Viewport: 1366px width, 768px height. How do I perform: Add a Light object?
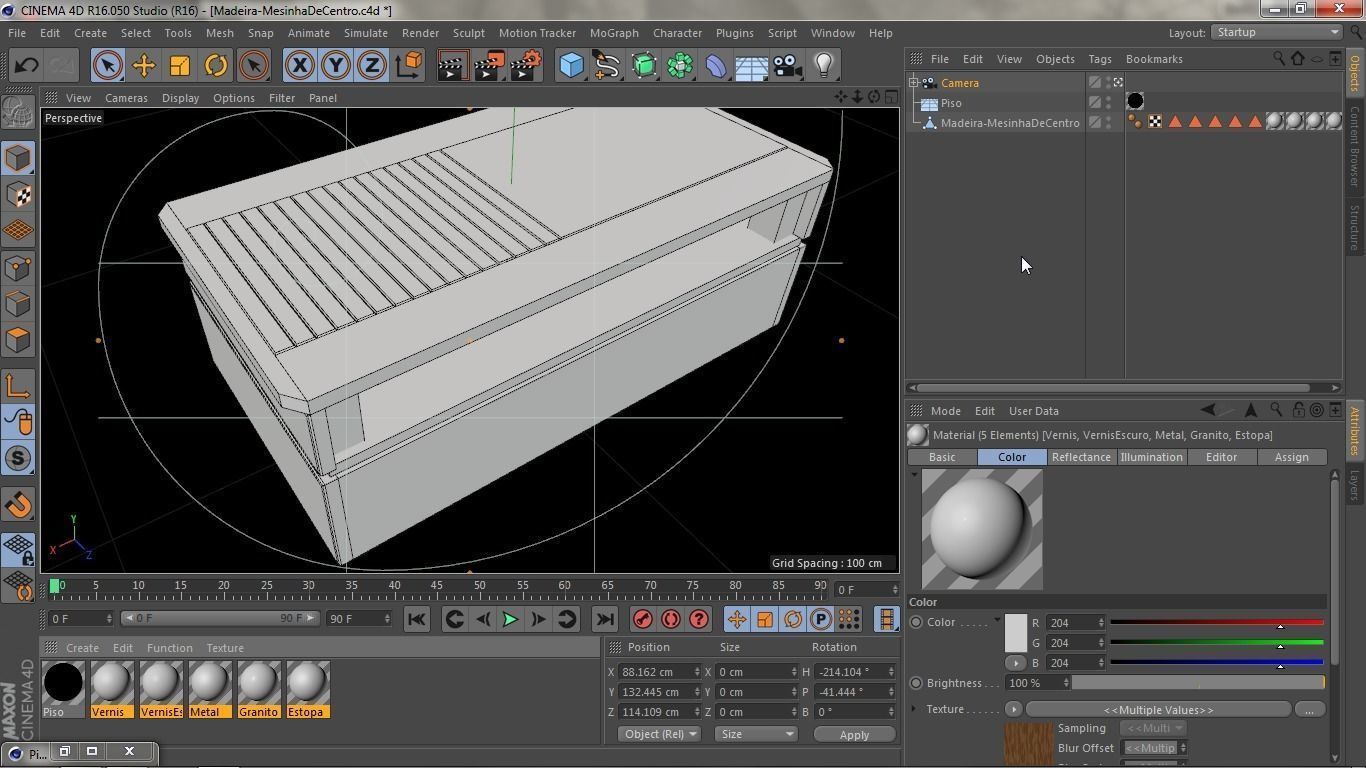pos(824,66)
